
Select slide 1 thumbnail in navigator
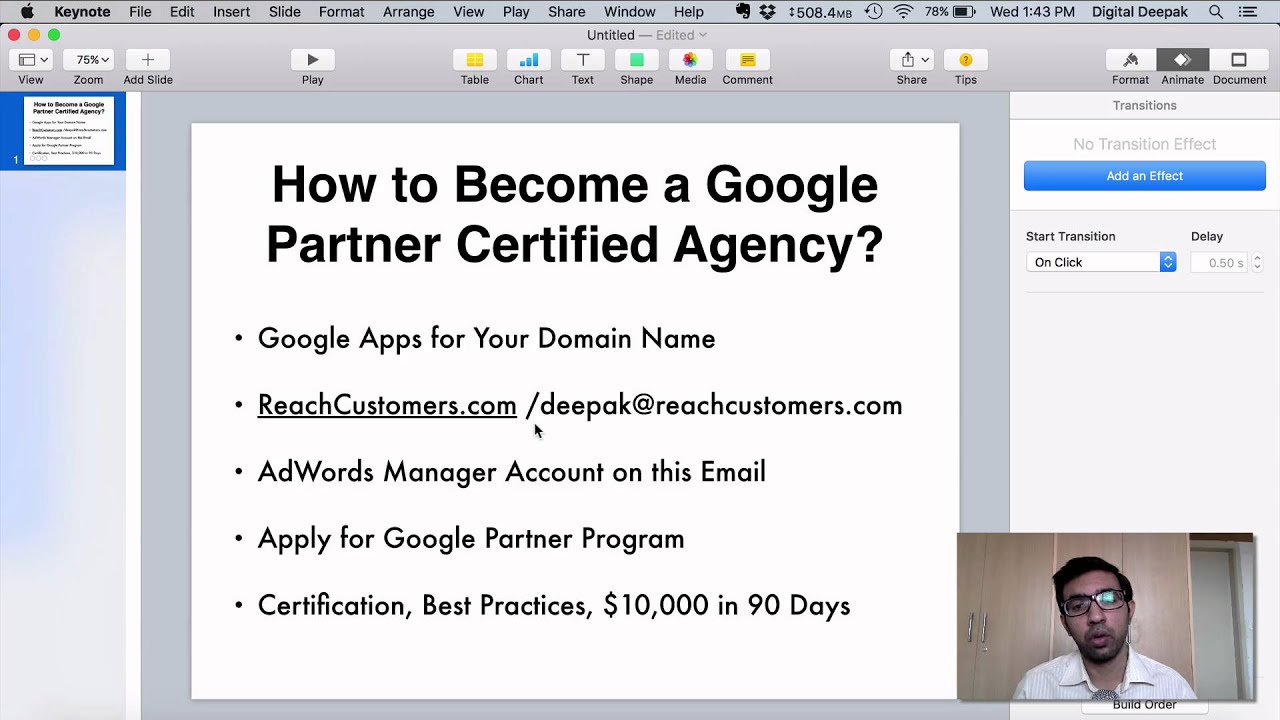(69, 131)
